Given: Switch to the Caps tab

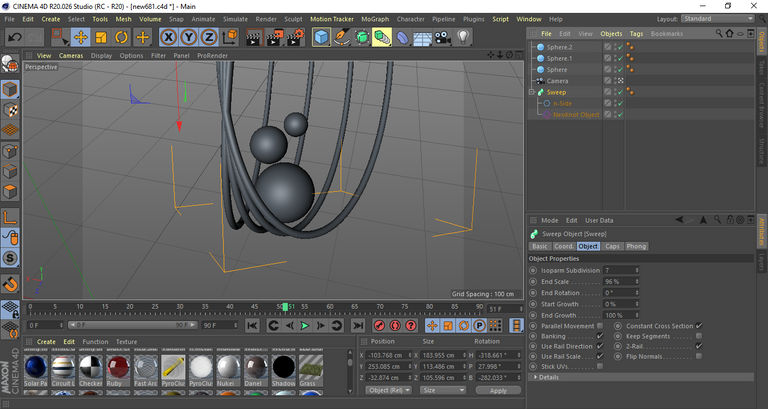Looking at the screenshot, I should click(612, 246).
